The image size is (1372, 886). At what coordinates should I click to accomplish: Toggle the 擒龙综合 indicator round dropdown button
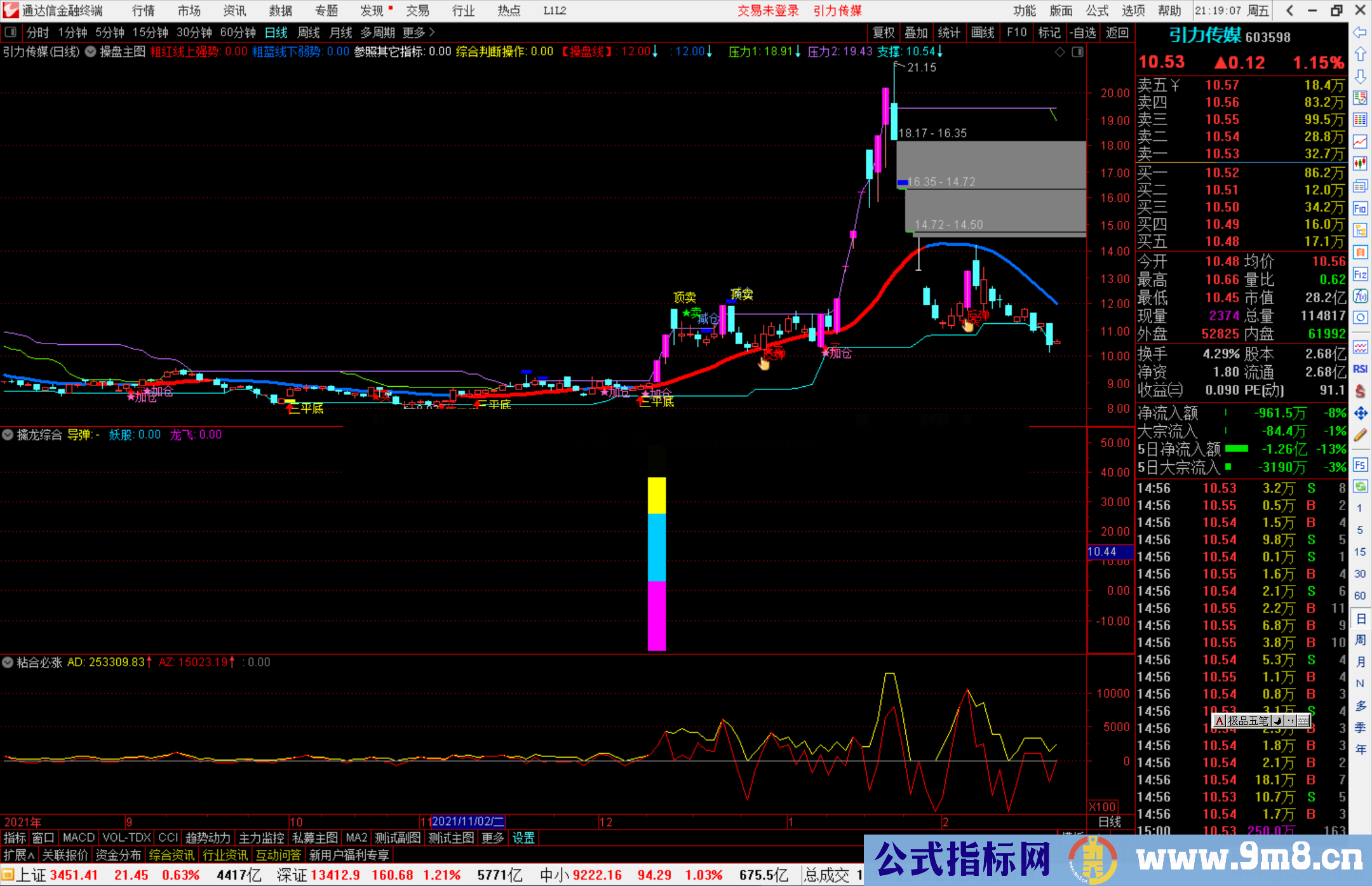point(8,435)
